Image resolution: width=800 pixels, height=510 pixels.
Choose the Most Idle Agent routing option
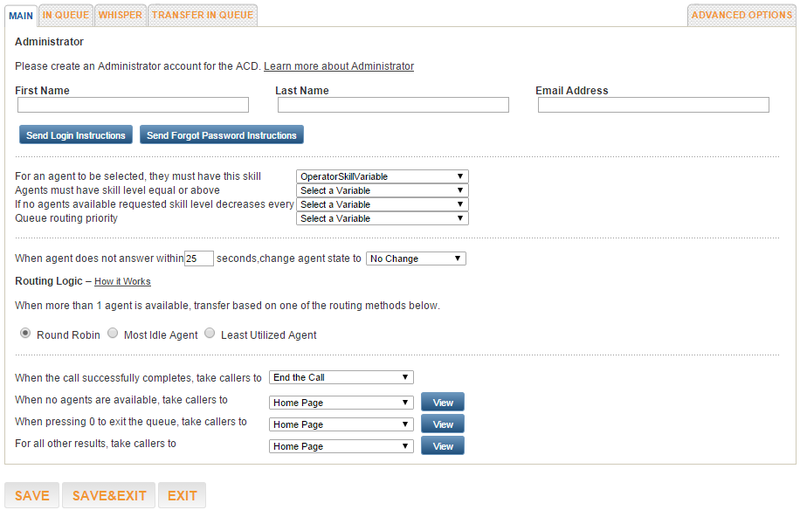pyautogui.click(x=113, y=334)
